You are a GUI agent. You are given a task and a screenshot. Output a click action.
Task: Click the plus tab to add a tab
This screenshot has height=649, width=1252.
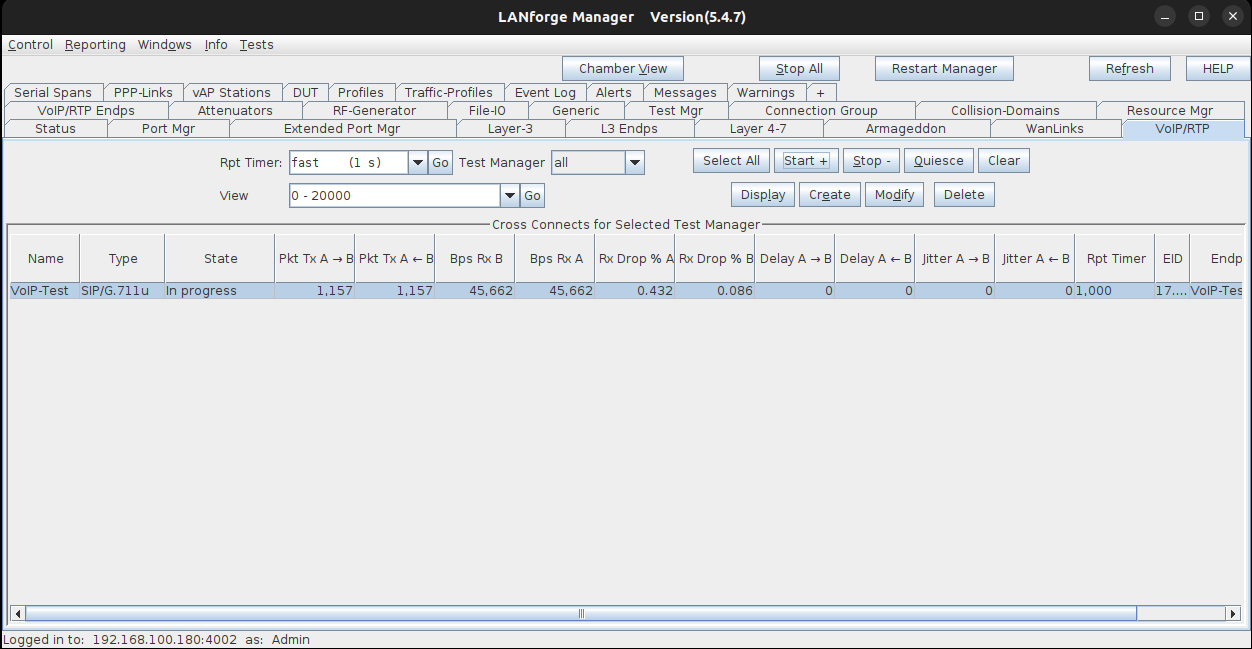tap(821, 92)
